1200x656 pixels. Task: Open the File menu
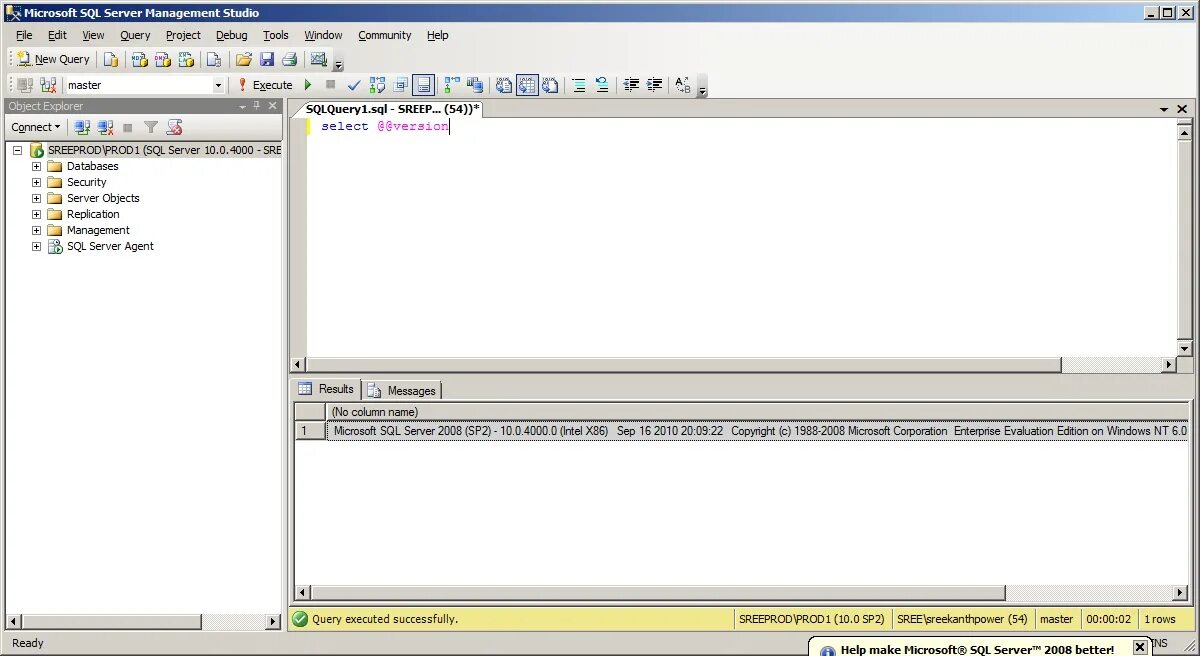pyautogui.click(x=24, y=35)
